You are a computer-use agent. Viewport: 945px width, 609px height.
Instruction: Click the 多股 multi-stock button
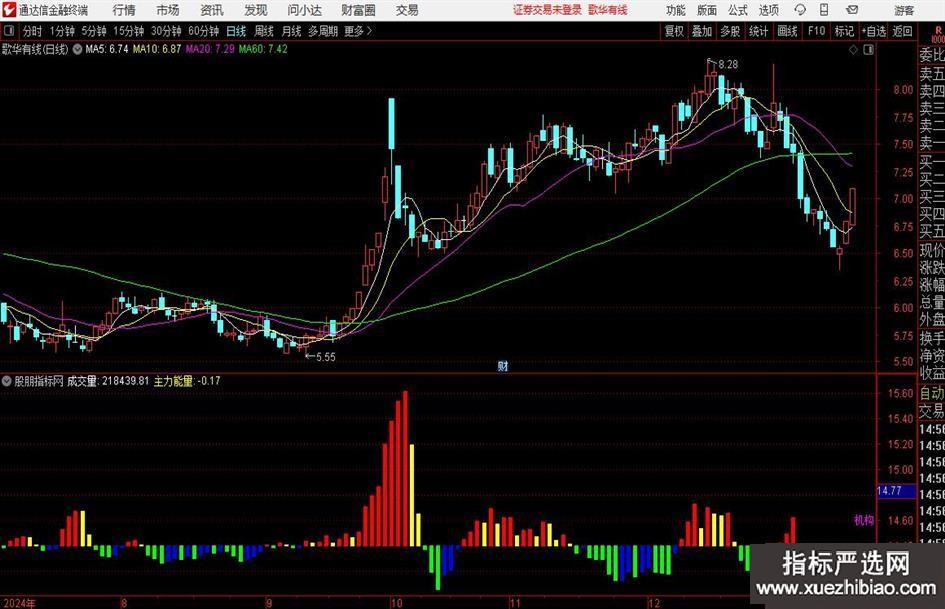pyautogui.click(x=730, y=31)
